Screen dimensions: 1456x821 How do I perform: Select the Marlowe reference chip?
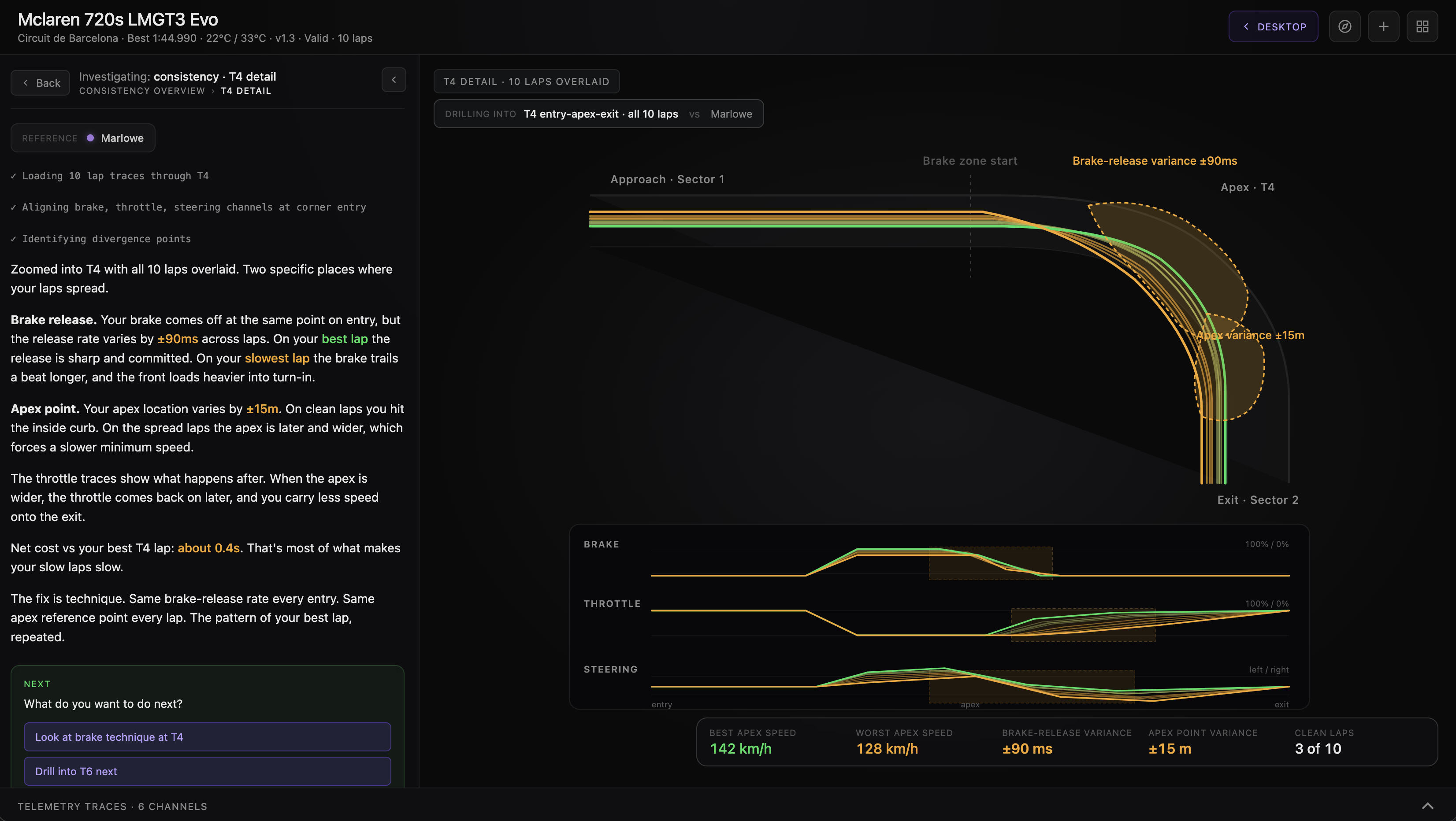click(83, 138)
